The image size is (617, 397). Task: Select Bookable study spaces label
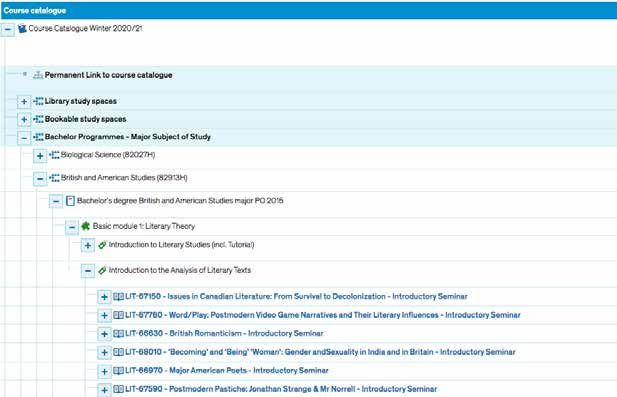85,119
